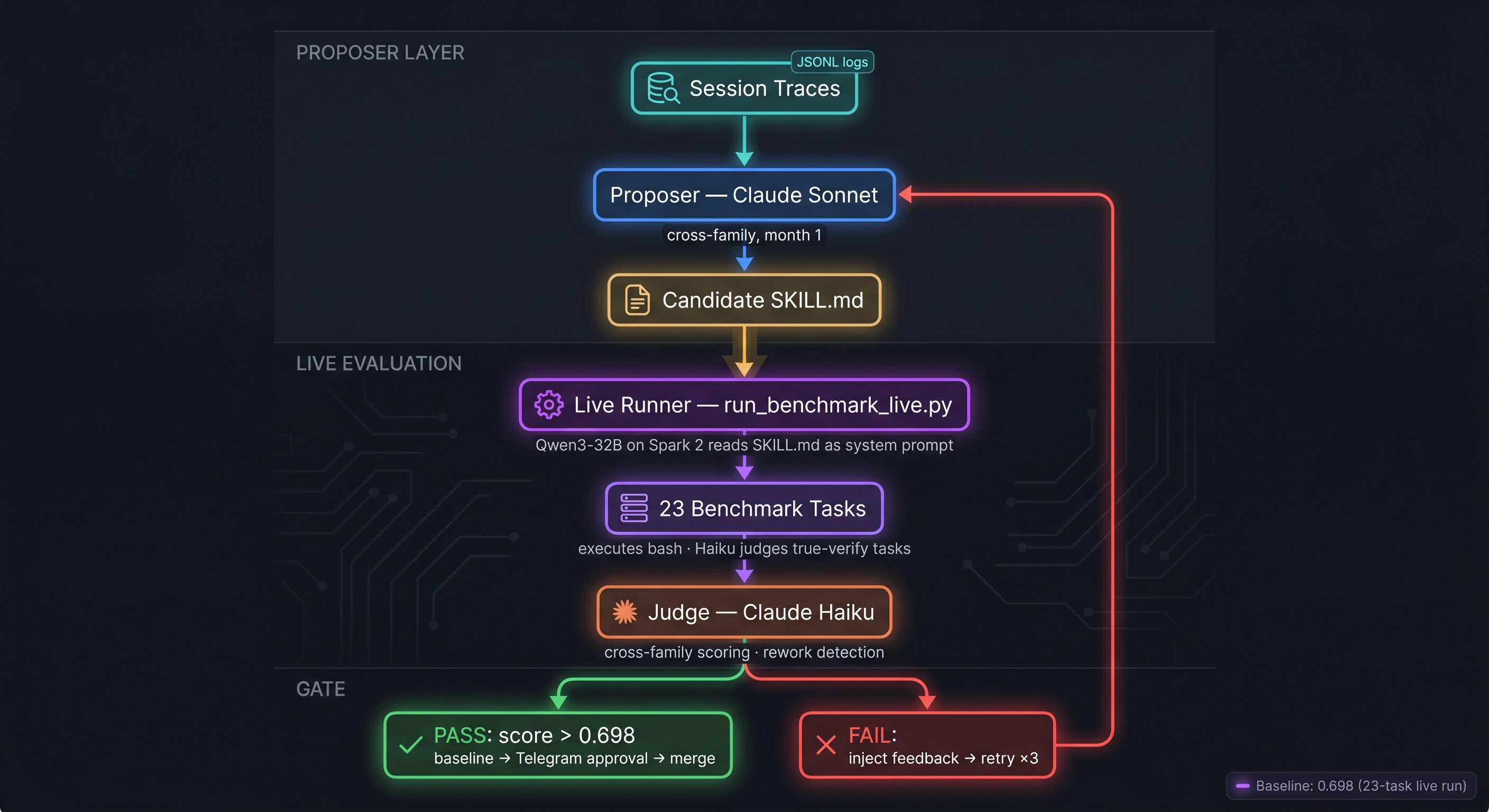Click 'cross-family scoring · rework detection' caption
The image size is (1489, 812).
[x=744, y=652]
